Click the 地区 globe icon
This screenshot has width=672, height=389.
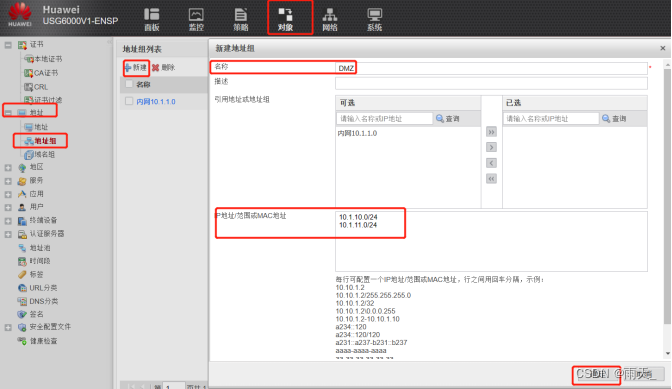22,168
